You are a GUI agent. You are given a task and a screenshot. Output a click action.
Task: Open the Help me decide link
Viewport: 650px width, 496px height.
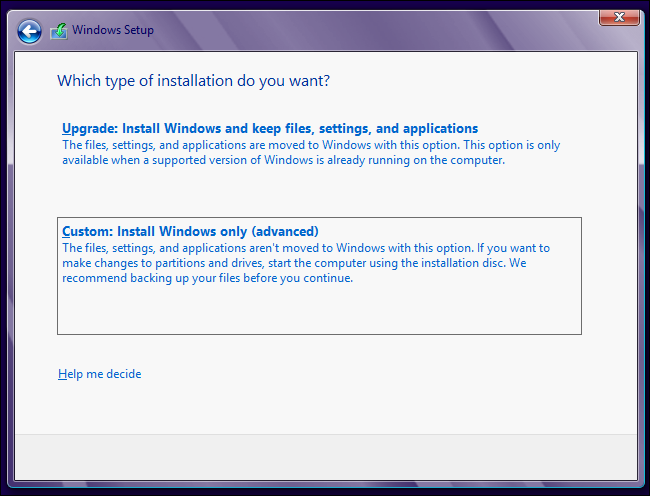coord(100,374)
